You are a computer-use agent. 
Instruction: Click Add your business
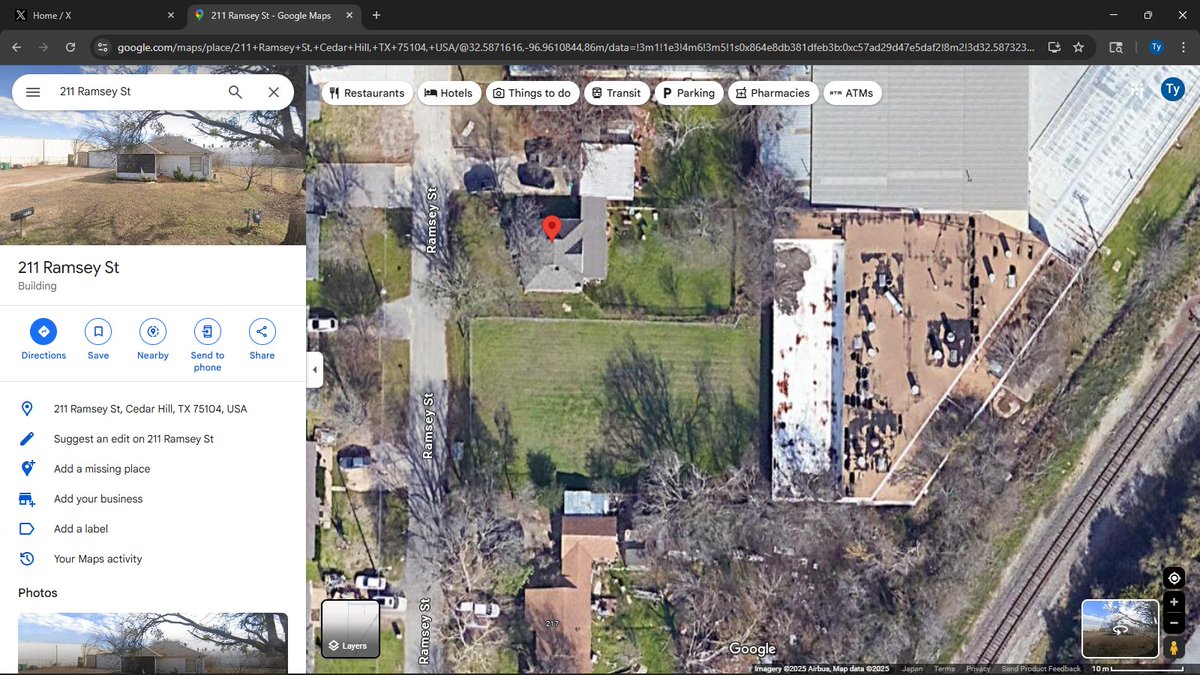153,499
